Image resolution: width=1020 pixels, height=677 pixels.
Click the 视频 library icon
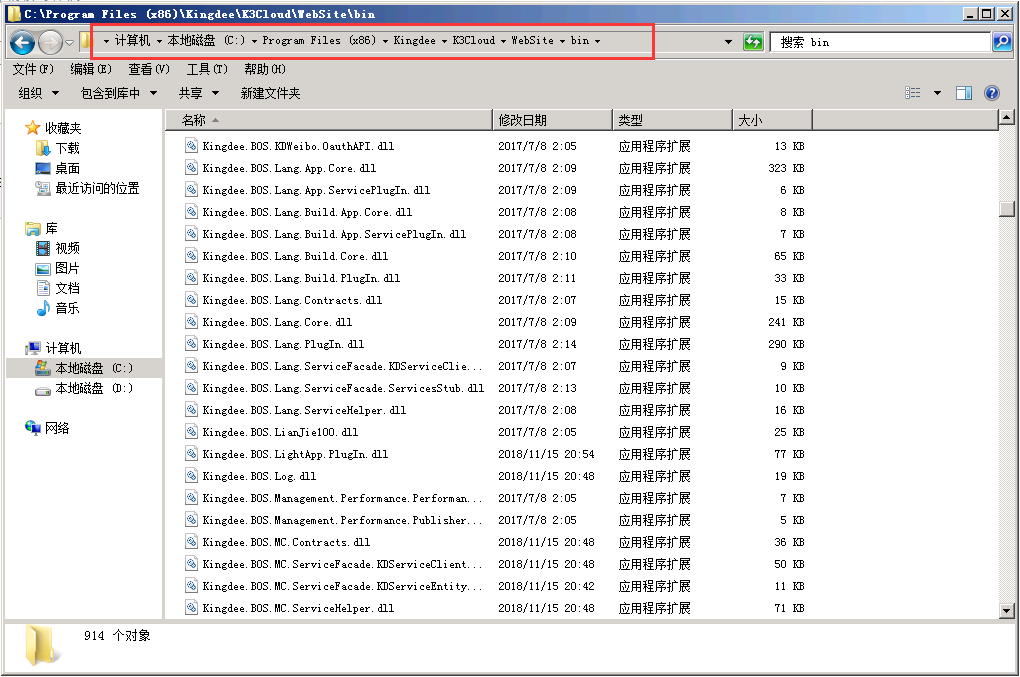pyautogui.click(x=42, y=248)
